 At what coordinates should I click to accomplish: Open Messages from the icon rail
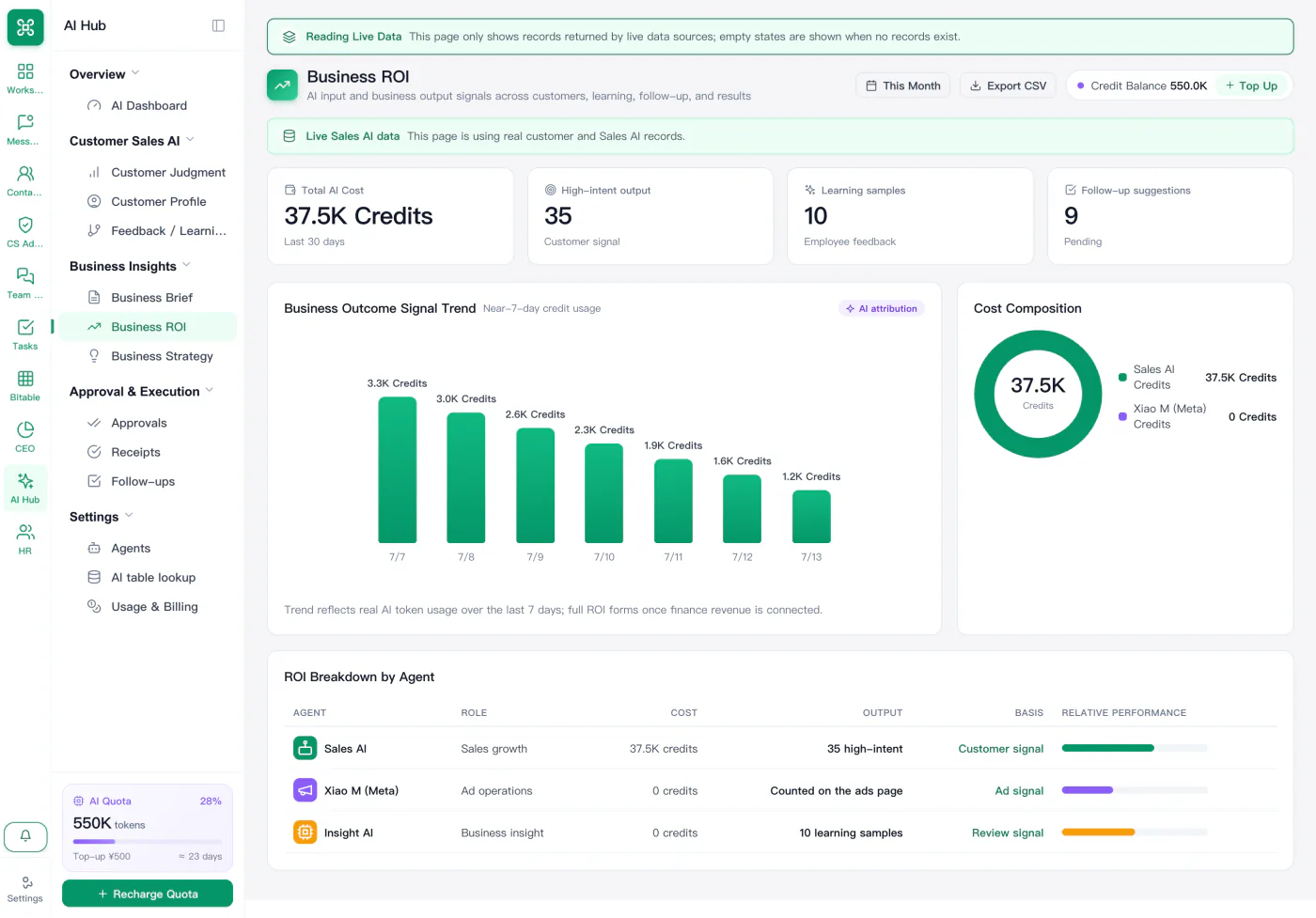tap(25, 130)
